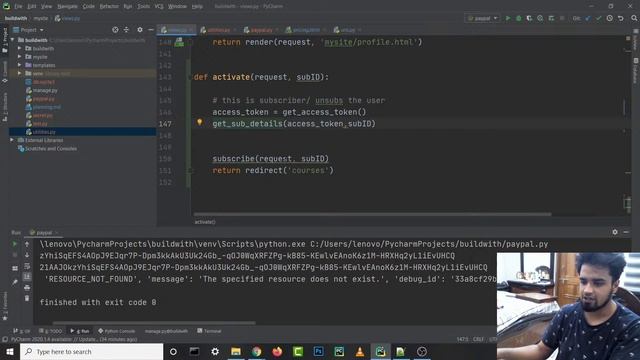This screenshot has height=360, width=640.
Task: Toggle soft-wrap in Run console
Action: point(27,266)
